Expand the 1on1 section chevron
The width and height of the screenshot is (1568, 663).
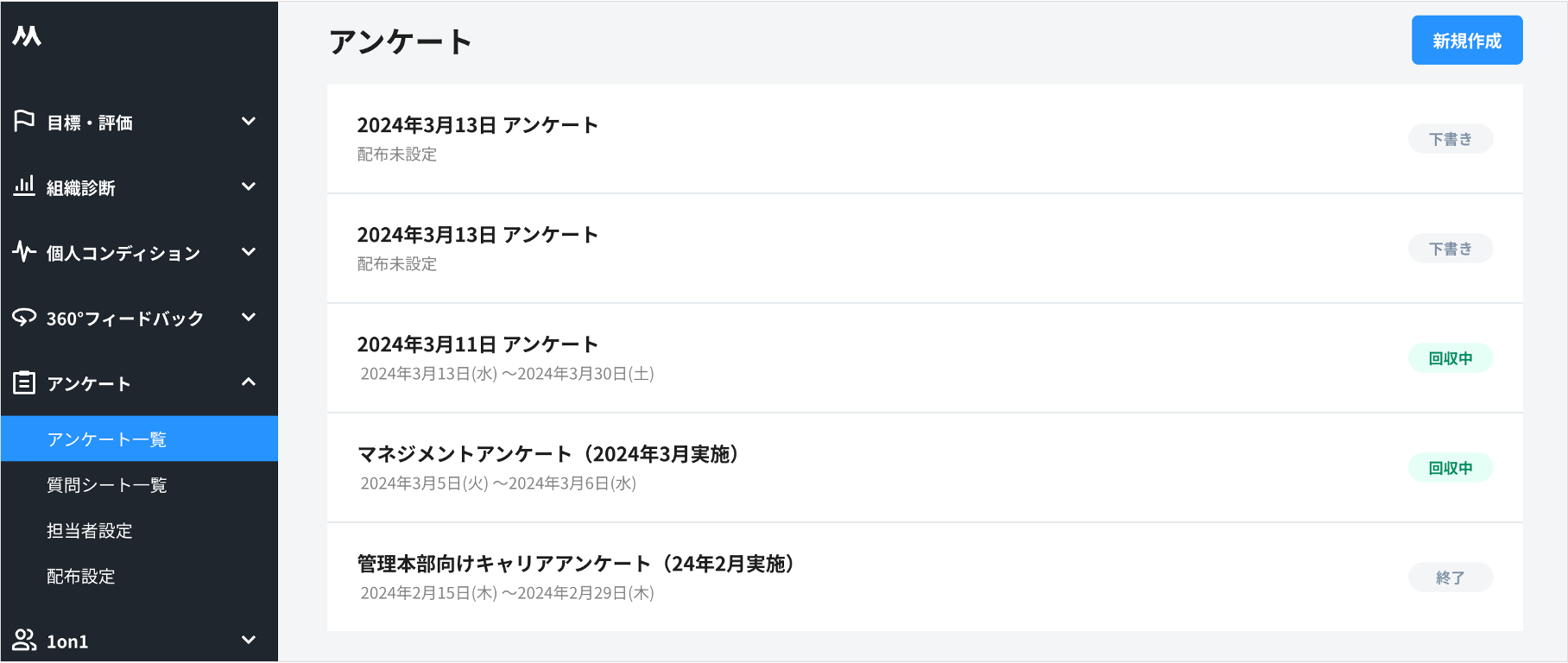pos(250,641)
